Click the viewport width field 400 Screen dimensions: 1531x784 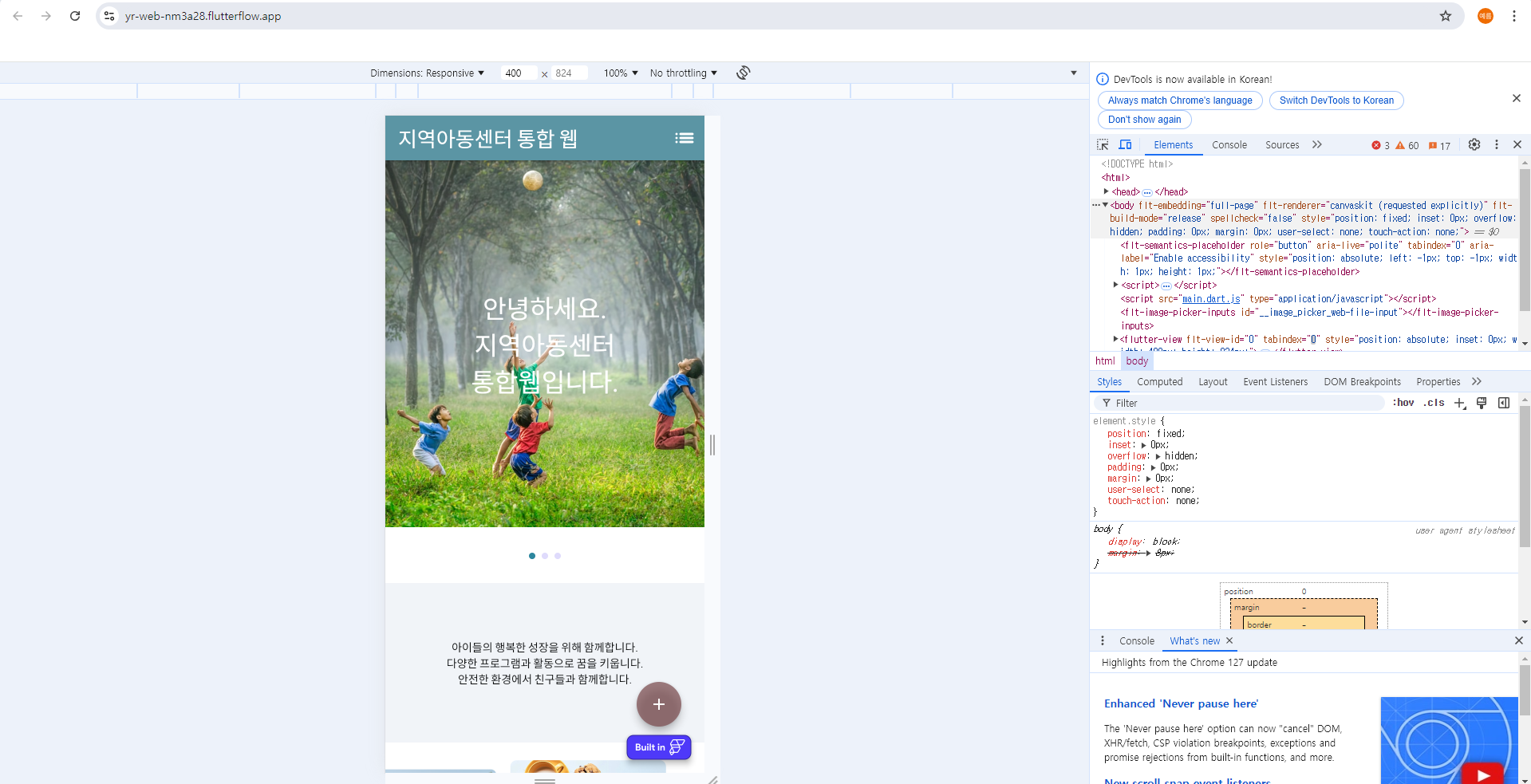click(x=519, y=73)
